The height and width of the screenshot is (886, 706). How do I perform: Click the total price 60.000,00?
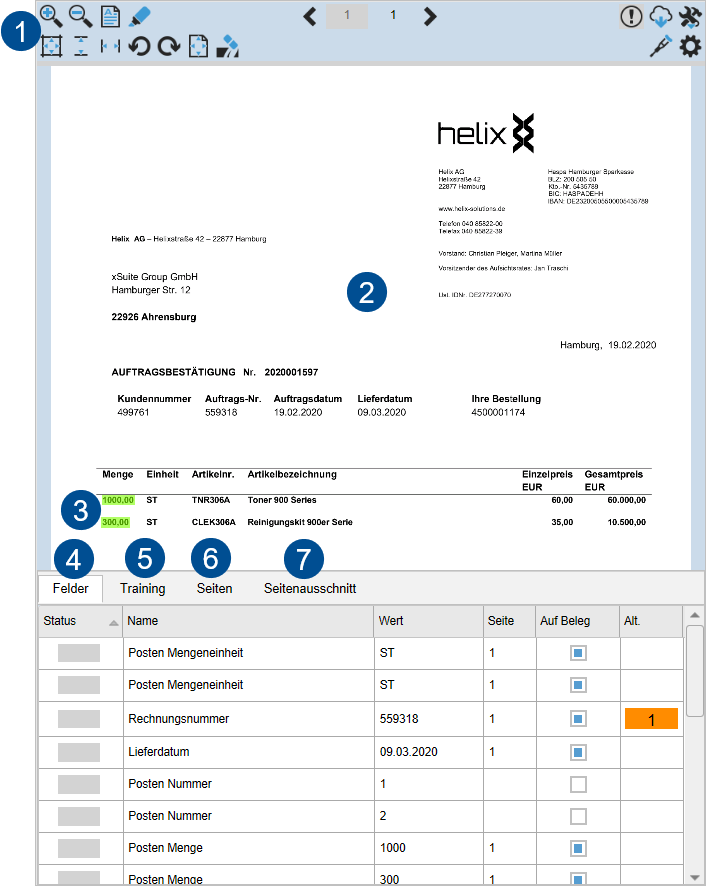(626, 500)
